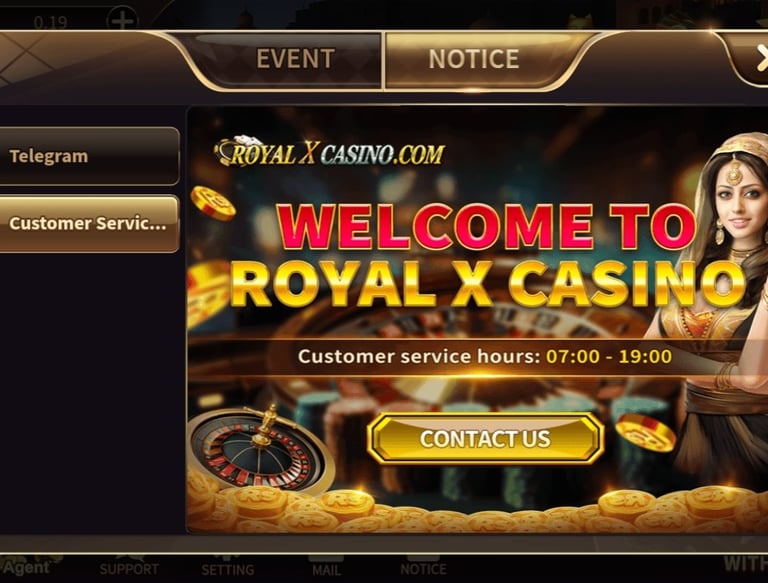This screenshot has height=583, width=768.
Task: Tap the WITHDRAW button at bottom right
Action: [745, 563]
